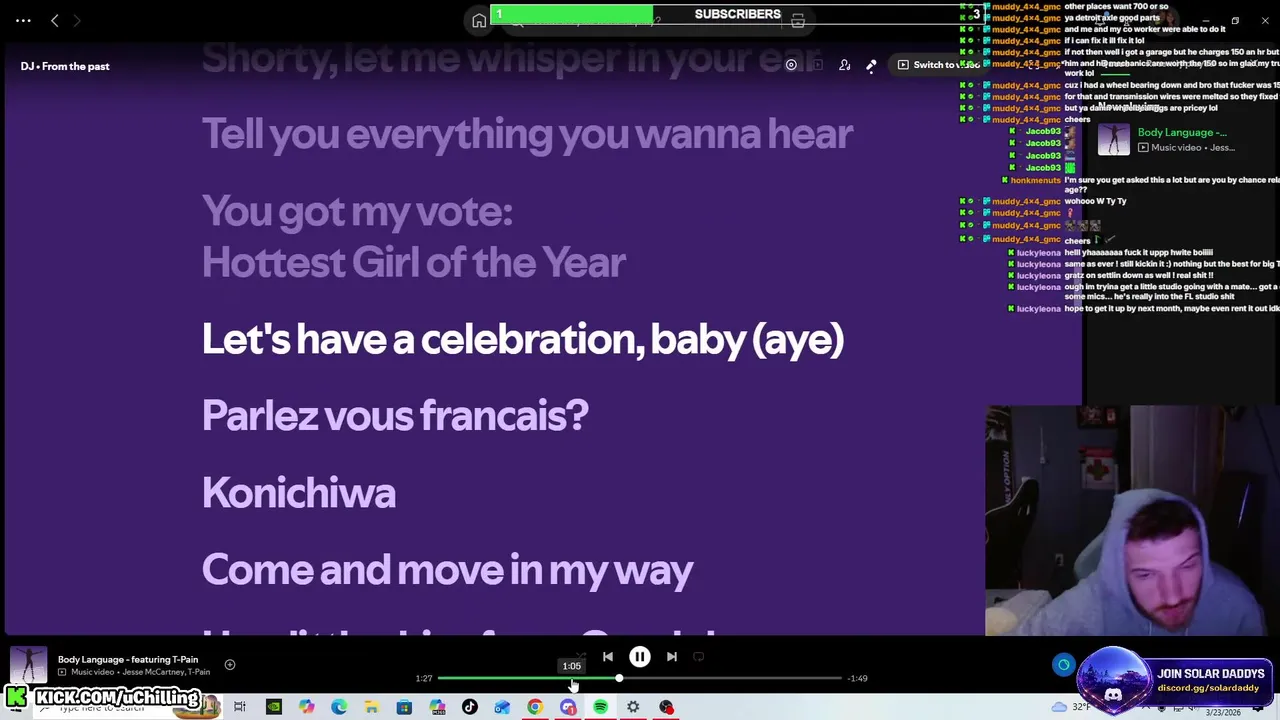The width and height of the screenshot is (1280, 720).
Task: Open Google Chrome from the taskbar
Action: tap(535, 707)
